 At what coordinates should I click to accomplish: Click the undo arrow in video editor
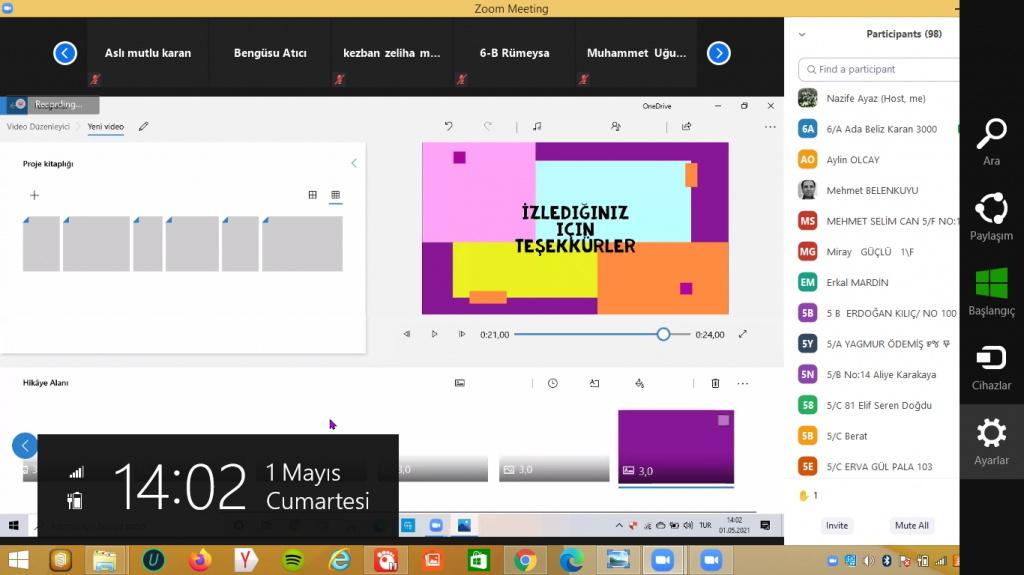pyautogui.click(x=449, y=127)
